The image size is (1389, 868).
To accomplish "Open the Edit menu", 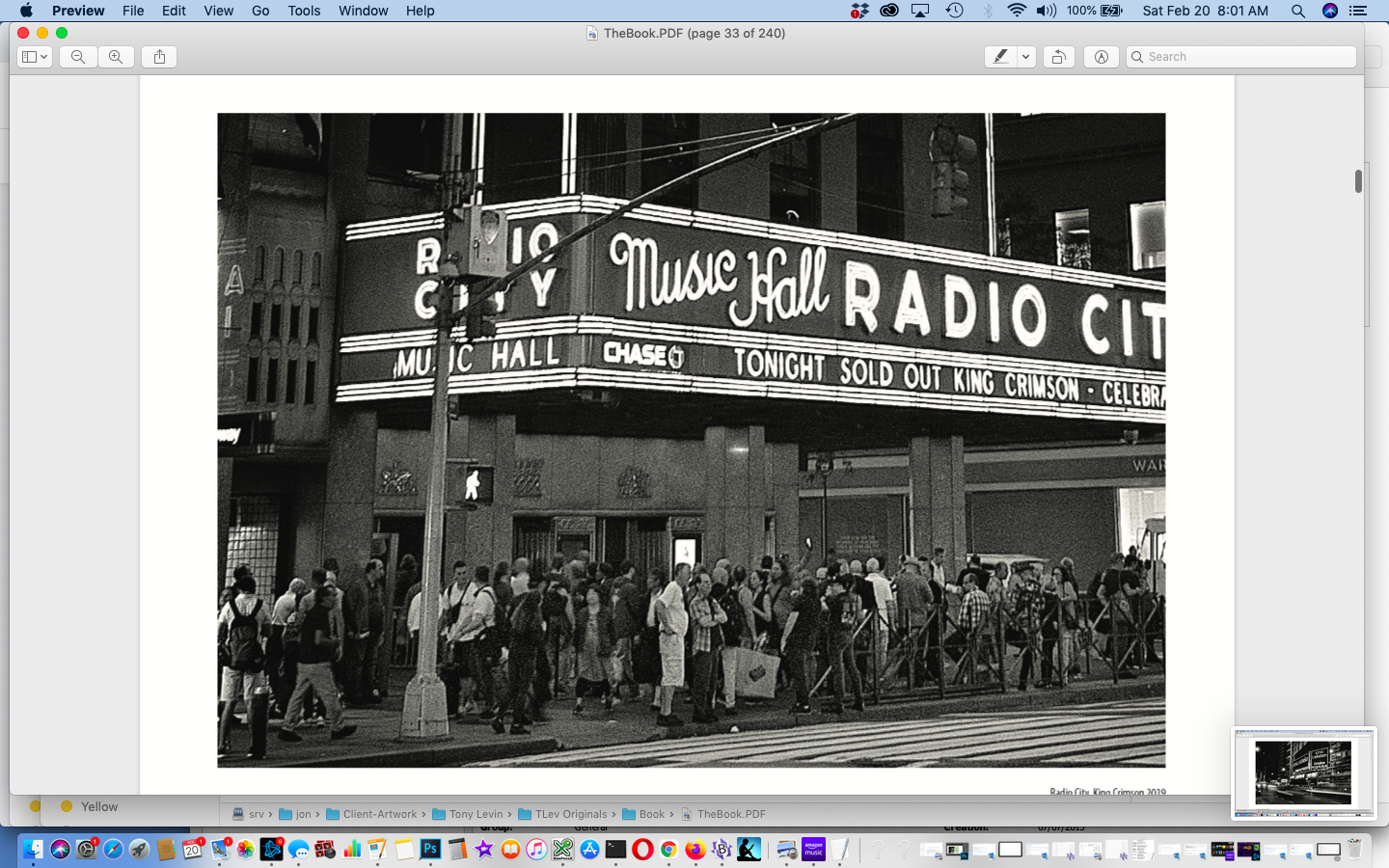I will (x=174, y=11).
